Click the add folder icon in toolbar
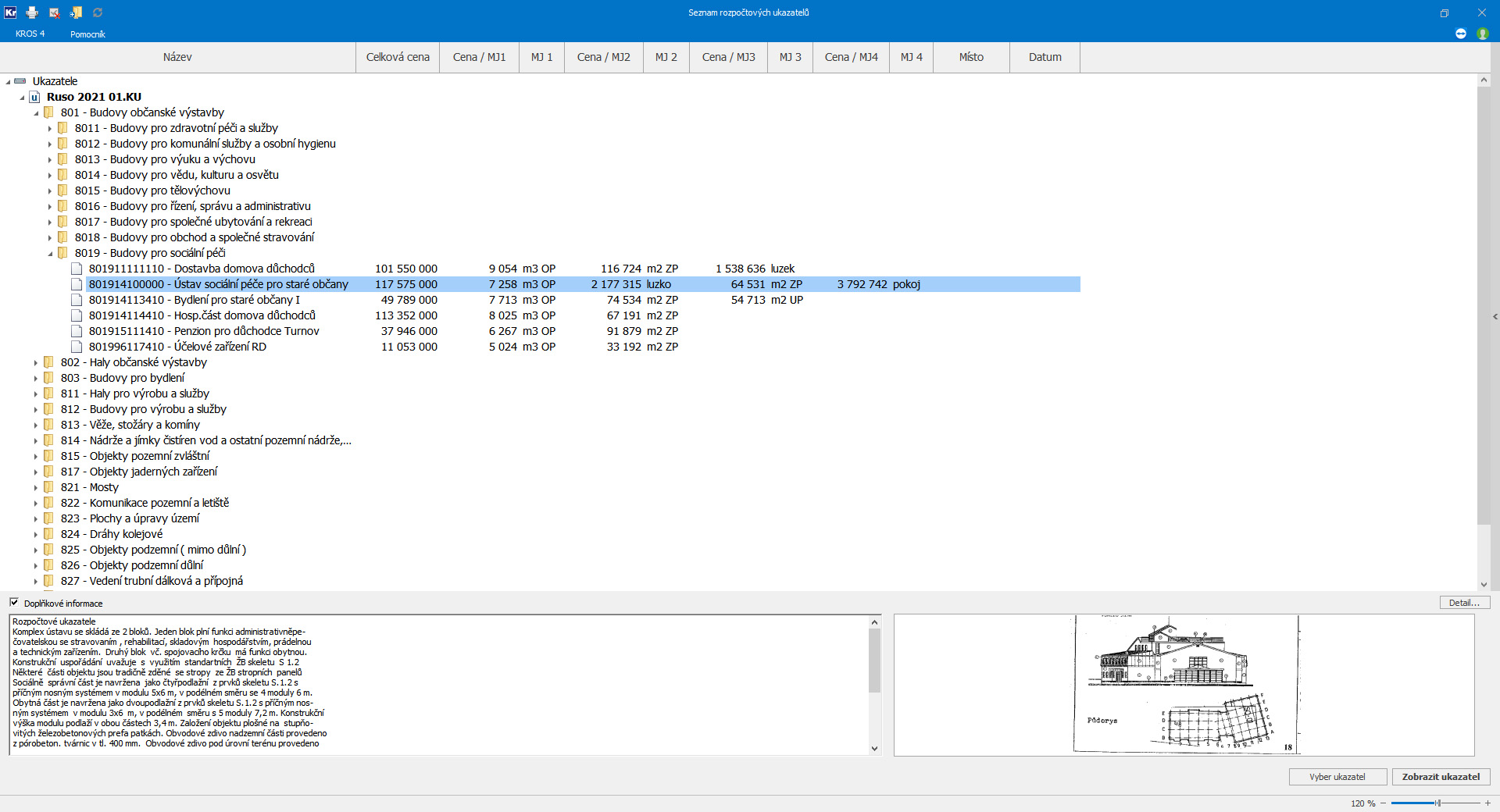The image size is (1500, 812). [76, 12]
